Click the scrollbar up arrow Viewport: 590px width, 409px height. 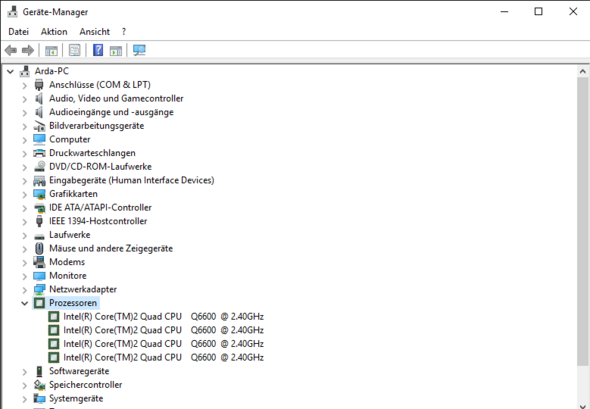(582, 71)
